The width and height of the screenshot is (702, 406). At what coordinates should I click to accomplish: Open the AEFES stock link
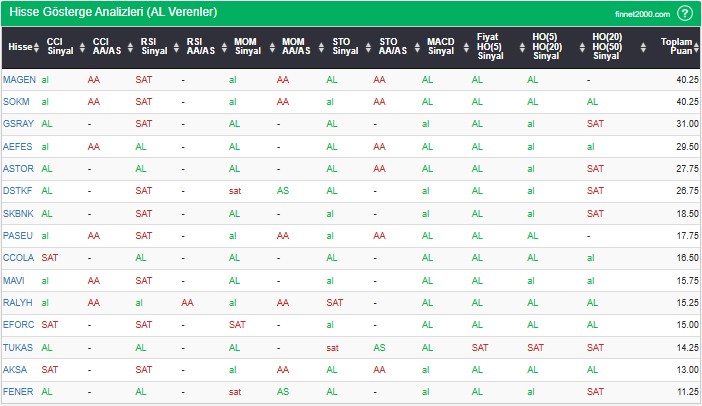pyautogui.click(x=18, y=146)
